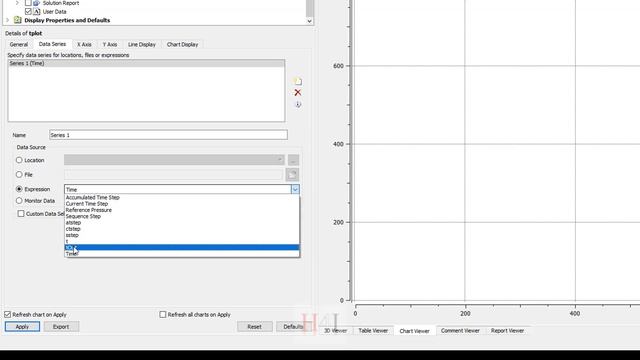Open the Chart Display tab
Screen dimensions: 640x360
coord(182,44)
